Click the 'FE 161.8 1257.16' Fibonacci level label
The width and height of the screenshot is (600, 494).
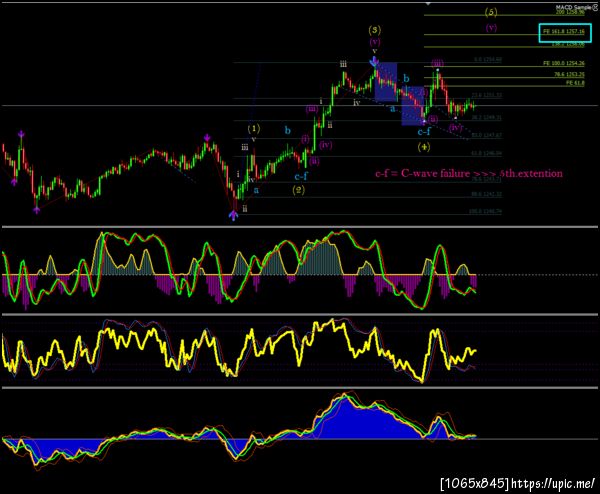pos(564,31)
